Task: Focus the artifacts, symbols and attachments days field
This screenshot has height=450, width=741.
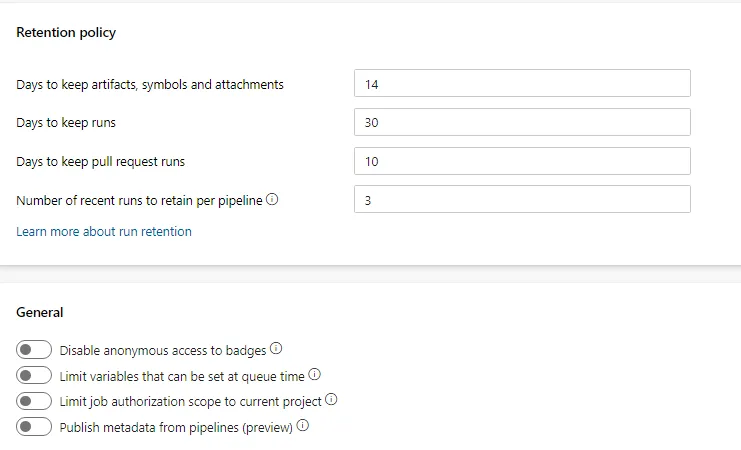Action: pyautogui.click(x=522, y=84)
